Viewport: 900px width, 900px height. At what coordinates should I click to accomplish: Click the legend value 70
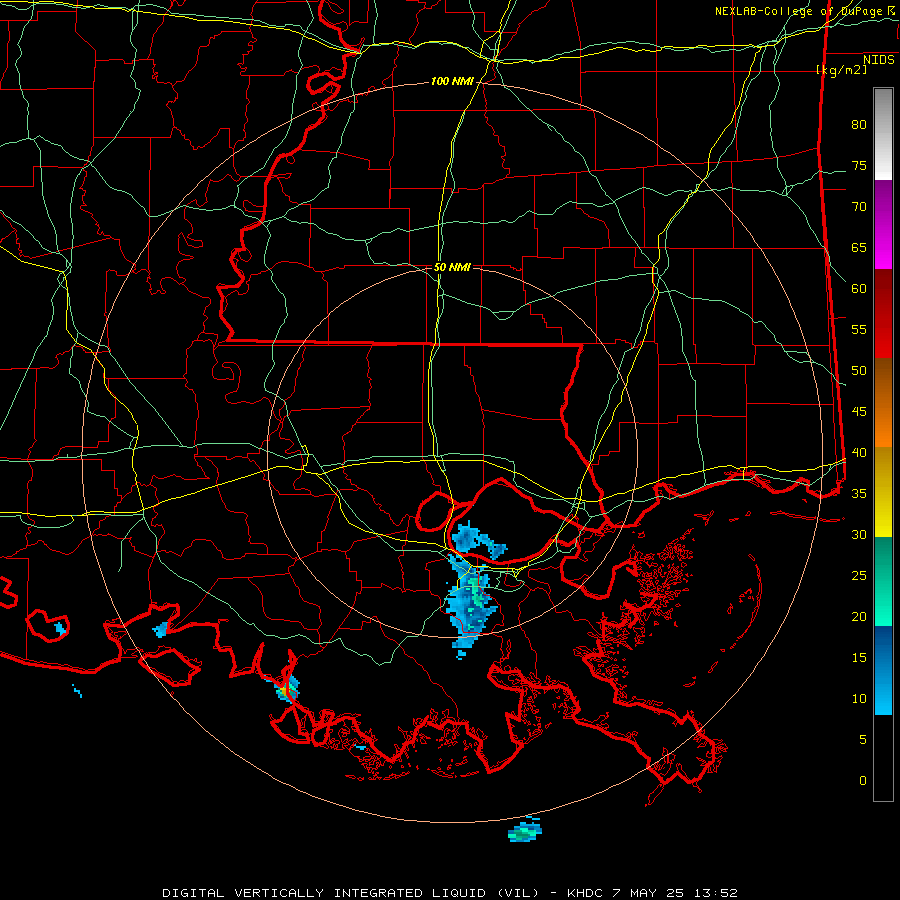point(859,207)
